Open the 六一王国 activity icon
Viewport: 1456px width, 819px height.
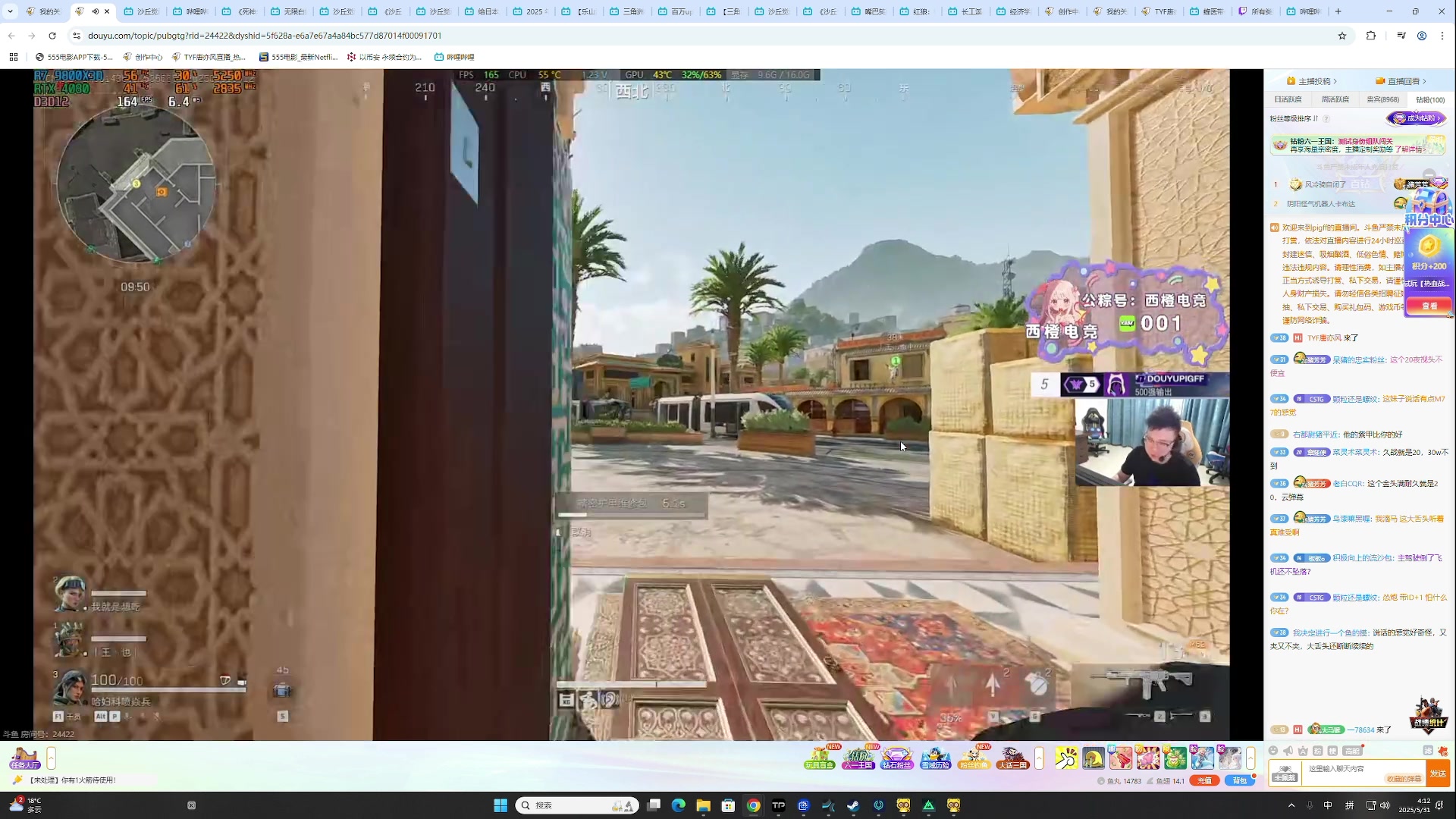pos(858,758)
